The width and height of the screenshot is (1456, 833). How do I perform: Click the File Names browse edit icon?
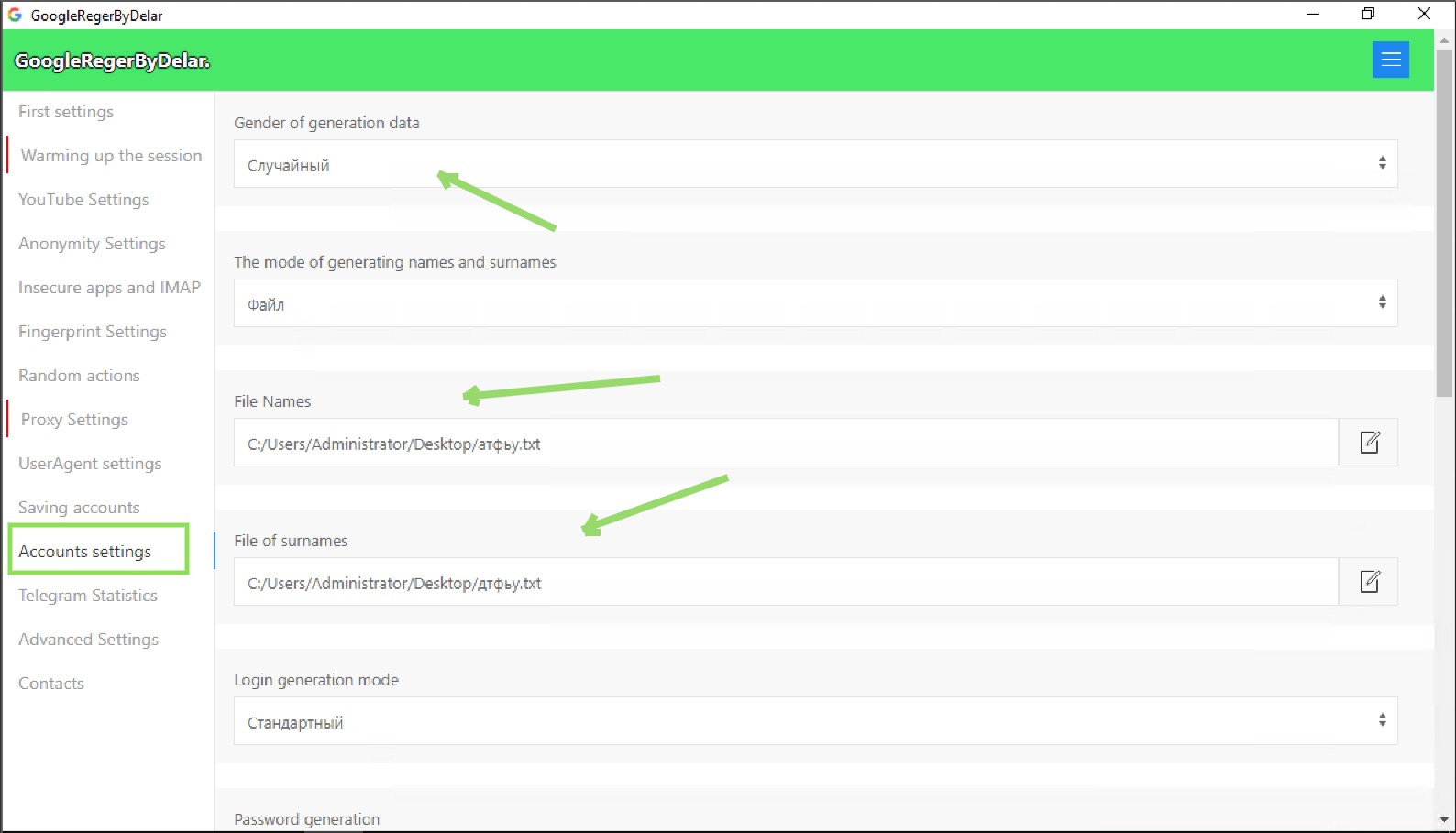coord(1369,443)
